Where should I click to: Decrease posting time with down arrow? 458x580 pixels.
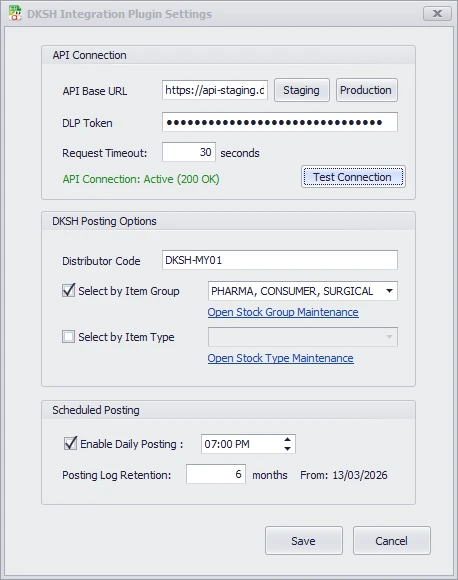coord(287,448)
